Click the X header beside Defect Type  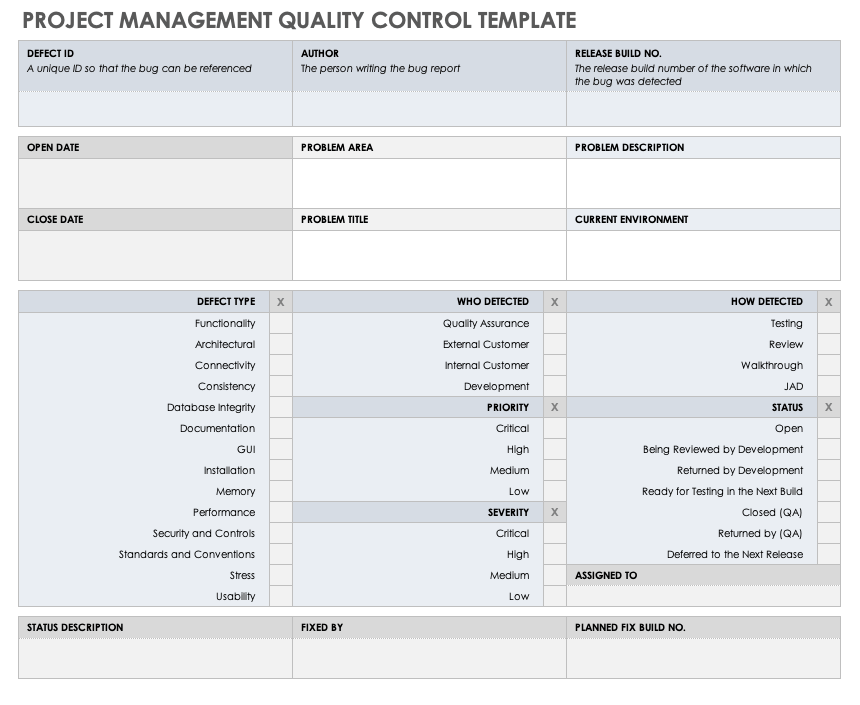pyautogui.click(x=280, y=302)
